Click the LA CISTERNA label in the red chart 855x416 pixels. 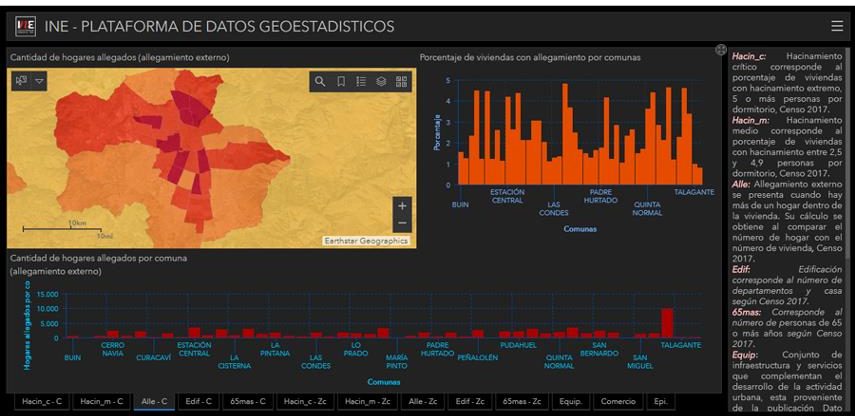[x=234, y=361]
